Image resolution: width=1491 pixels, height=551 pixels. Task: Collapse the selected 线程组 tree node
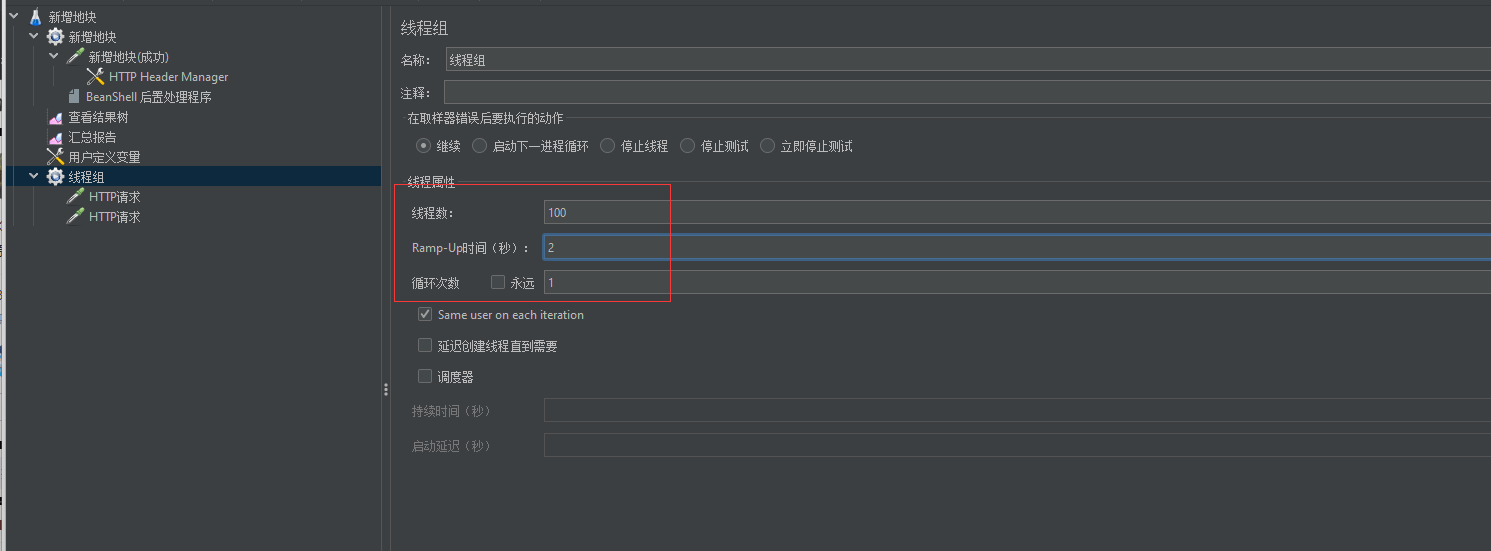pyautogui.click(x=34, y=177)
